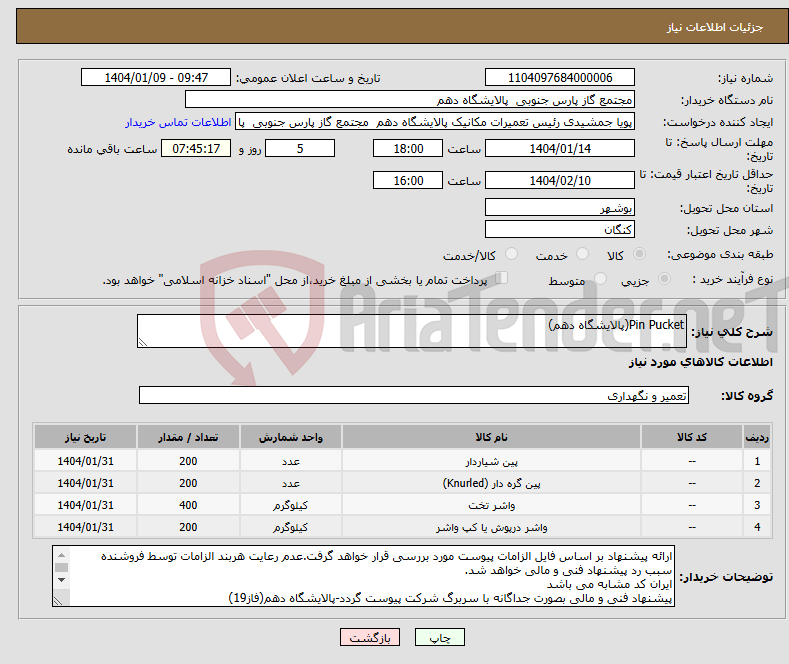Select the متوسط purchase type radio
Screen dimensions: 789x664
click(x=600, y=278)
